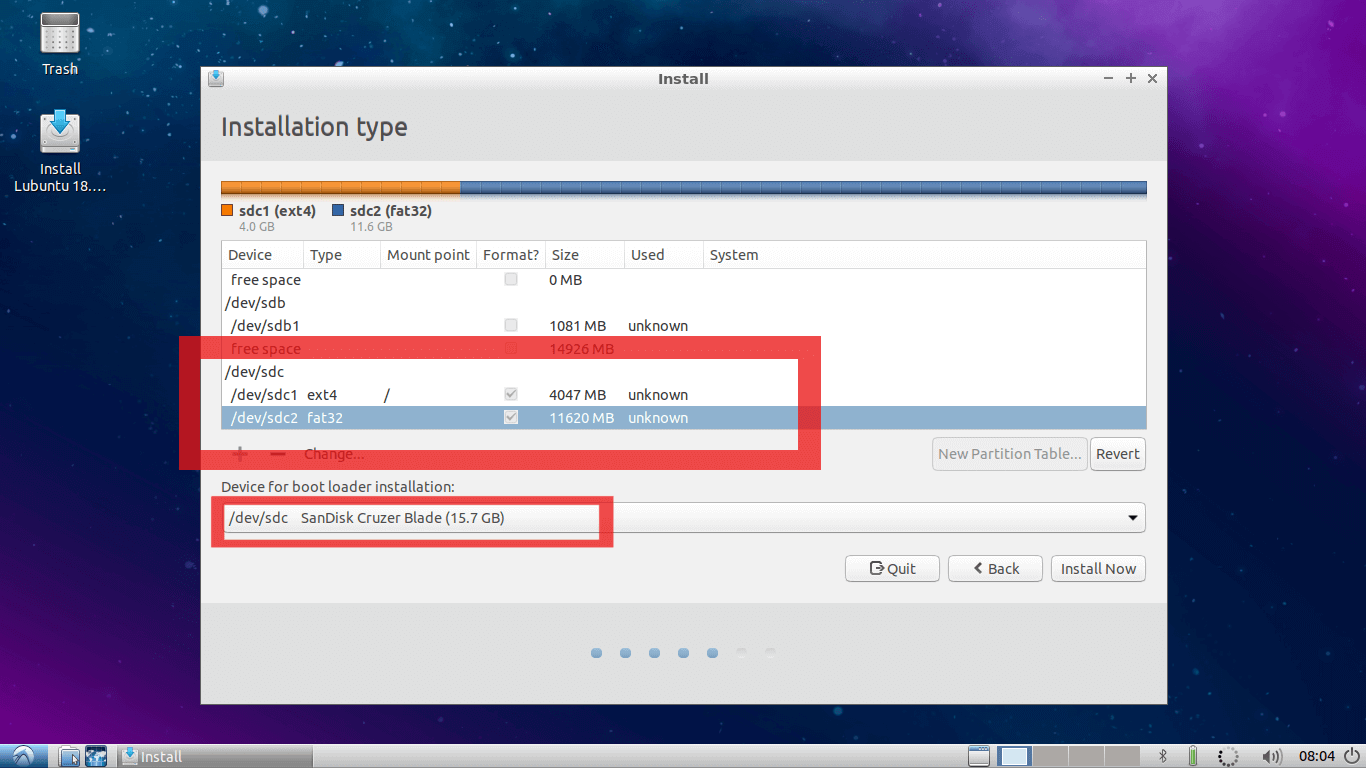Toggle the Format checkbox for /dev/sdc1
The width and height of the screenshot is (1366, 768).
pyautogui.click(x=510, y=394)
